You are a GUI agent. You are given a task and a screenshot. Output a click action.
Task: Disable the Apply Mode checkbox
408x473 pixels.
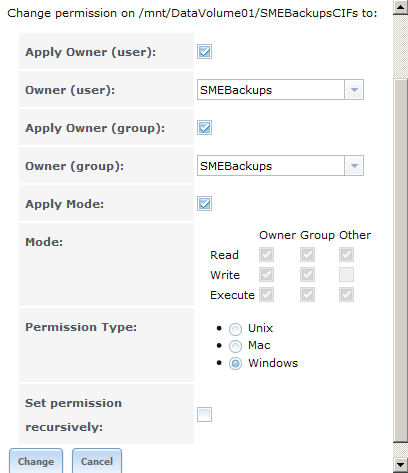click(204, 204)
